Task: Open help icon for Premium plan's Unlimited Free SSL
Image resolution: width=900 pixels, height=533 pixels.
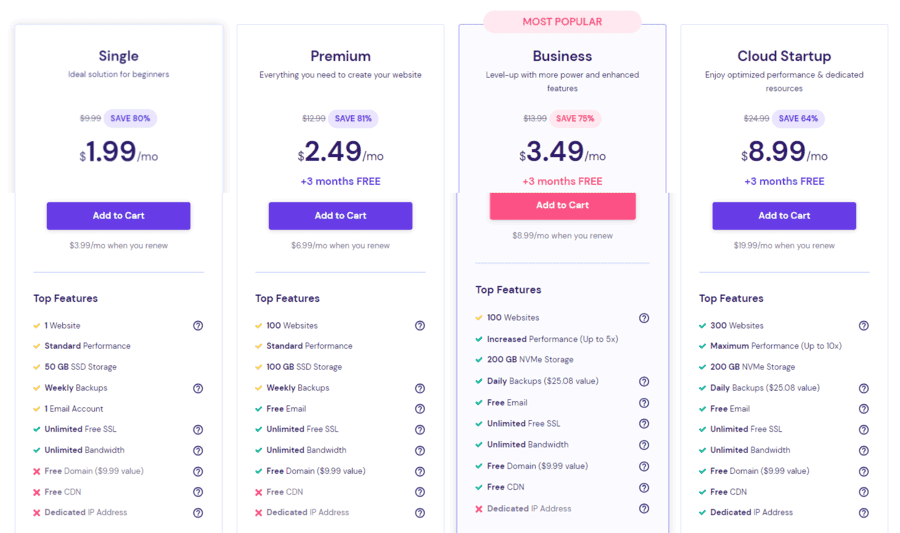Action: (x=420, y=430)
